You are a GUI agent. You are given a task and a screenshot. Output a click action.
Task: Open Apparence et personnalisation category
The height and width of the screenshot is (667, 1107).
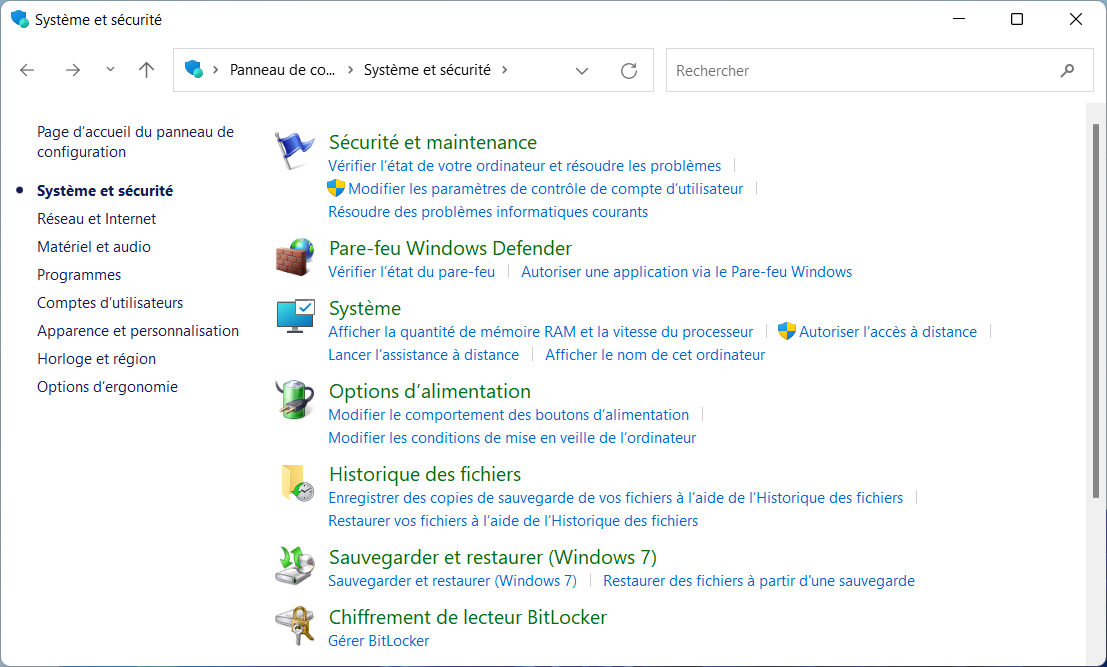coord(138,331)
